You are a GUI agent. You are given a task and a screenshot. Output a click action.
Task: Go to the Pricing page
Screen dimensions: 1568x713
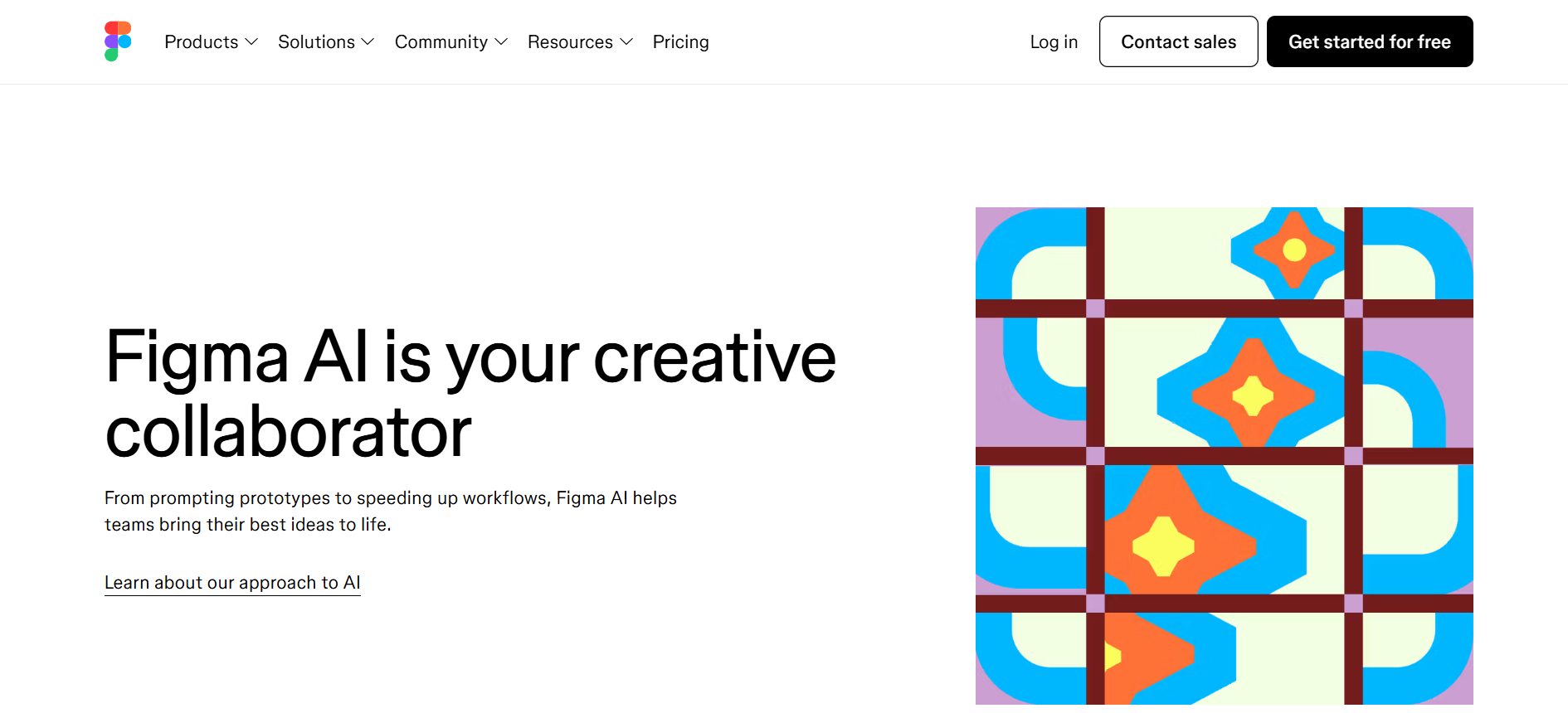[680, 41]
